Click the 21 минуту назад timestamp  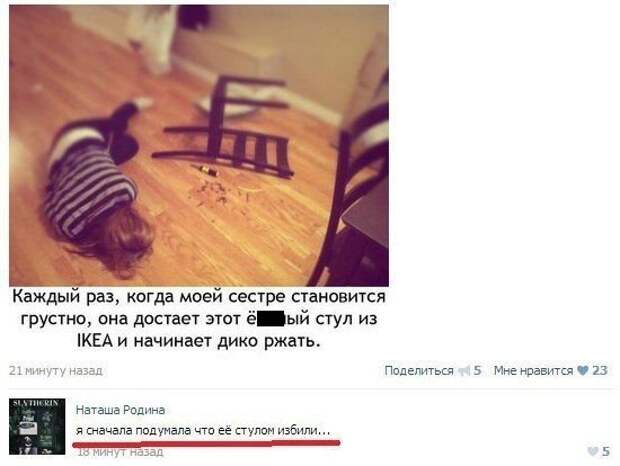[56, 371]
